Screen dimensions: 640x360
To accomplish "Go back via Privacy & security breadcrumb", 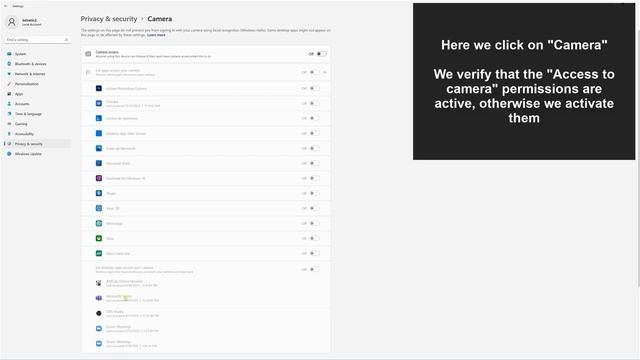I will (109, 19).
